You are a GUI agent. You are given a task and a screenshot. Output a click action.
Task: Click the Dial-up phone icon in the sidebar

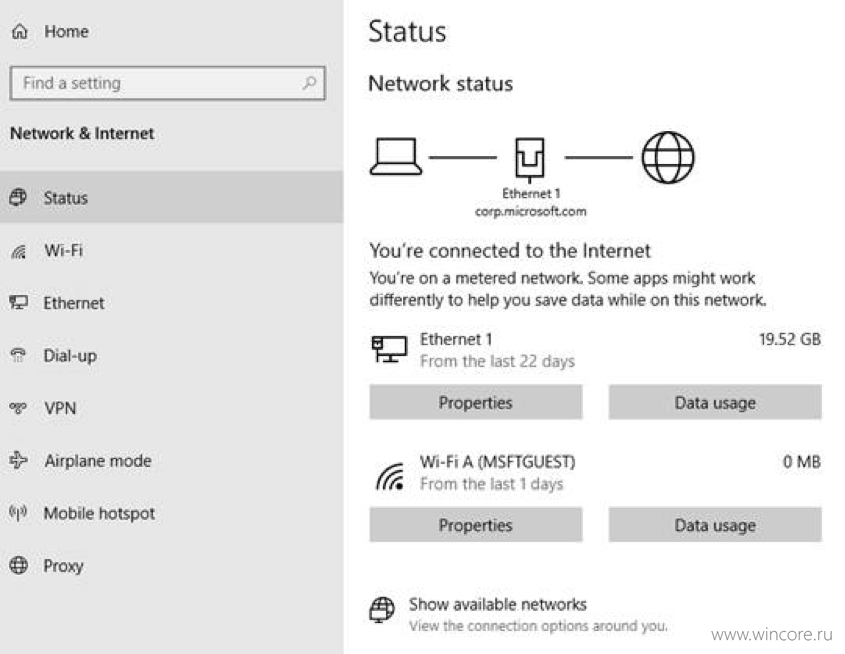pyautogui.click(x=18, y=355)
